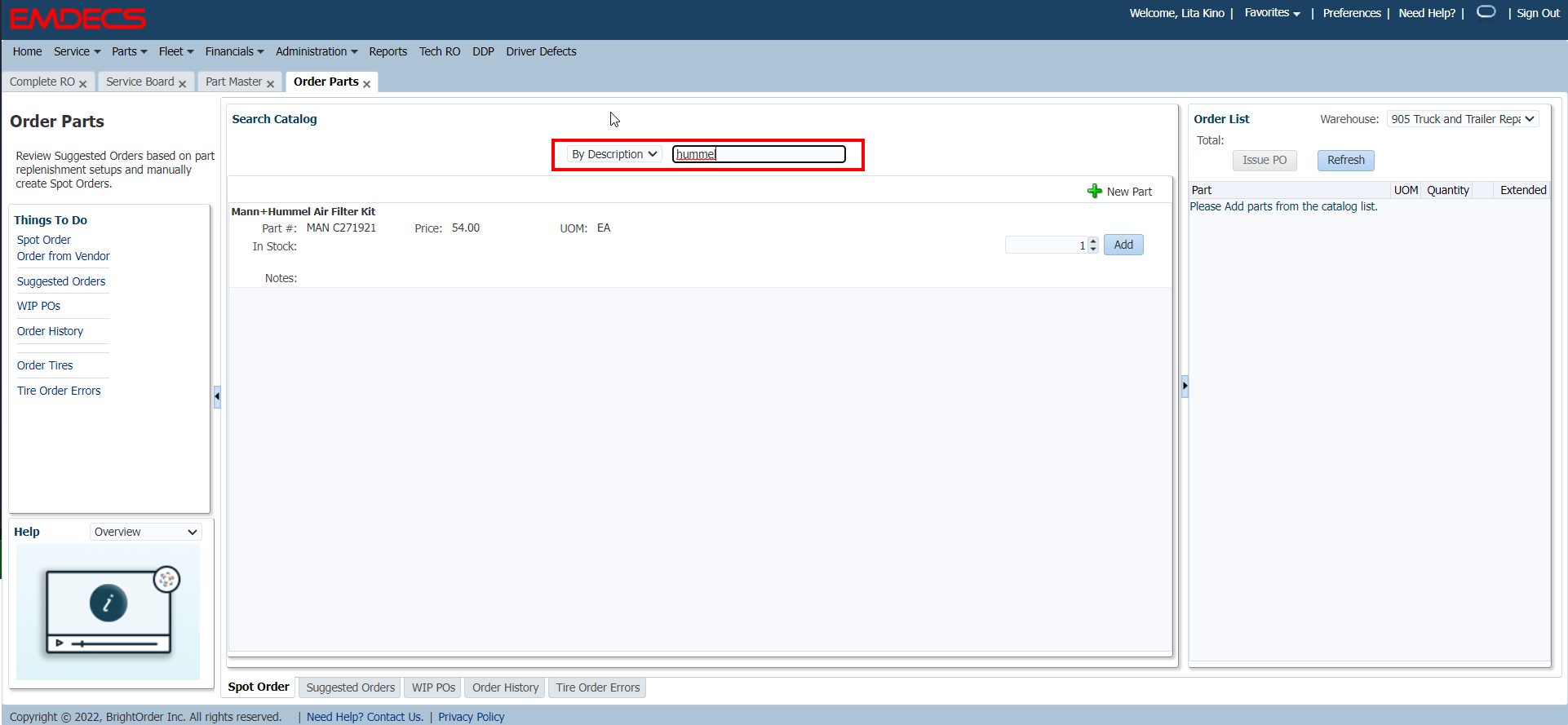Open the Order Tires link
The height and width of the screenshot is (725, 1568).
pyautogui.click(x=45, y=365)
